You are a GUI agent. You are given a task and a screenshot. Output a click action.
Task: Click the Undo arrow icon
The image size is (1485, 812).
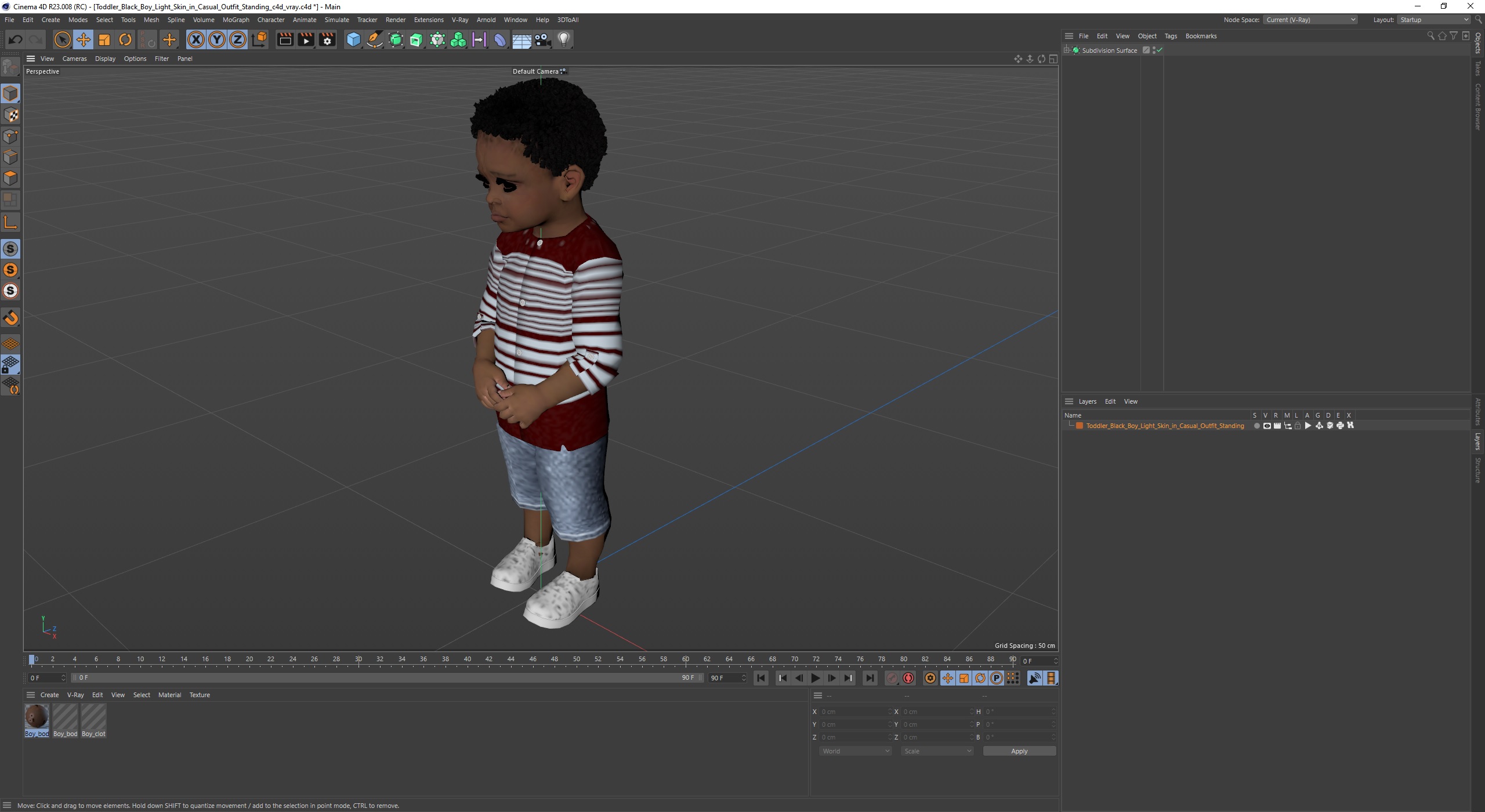coord(16,39)
